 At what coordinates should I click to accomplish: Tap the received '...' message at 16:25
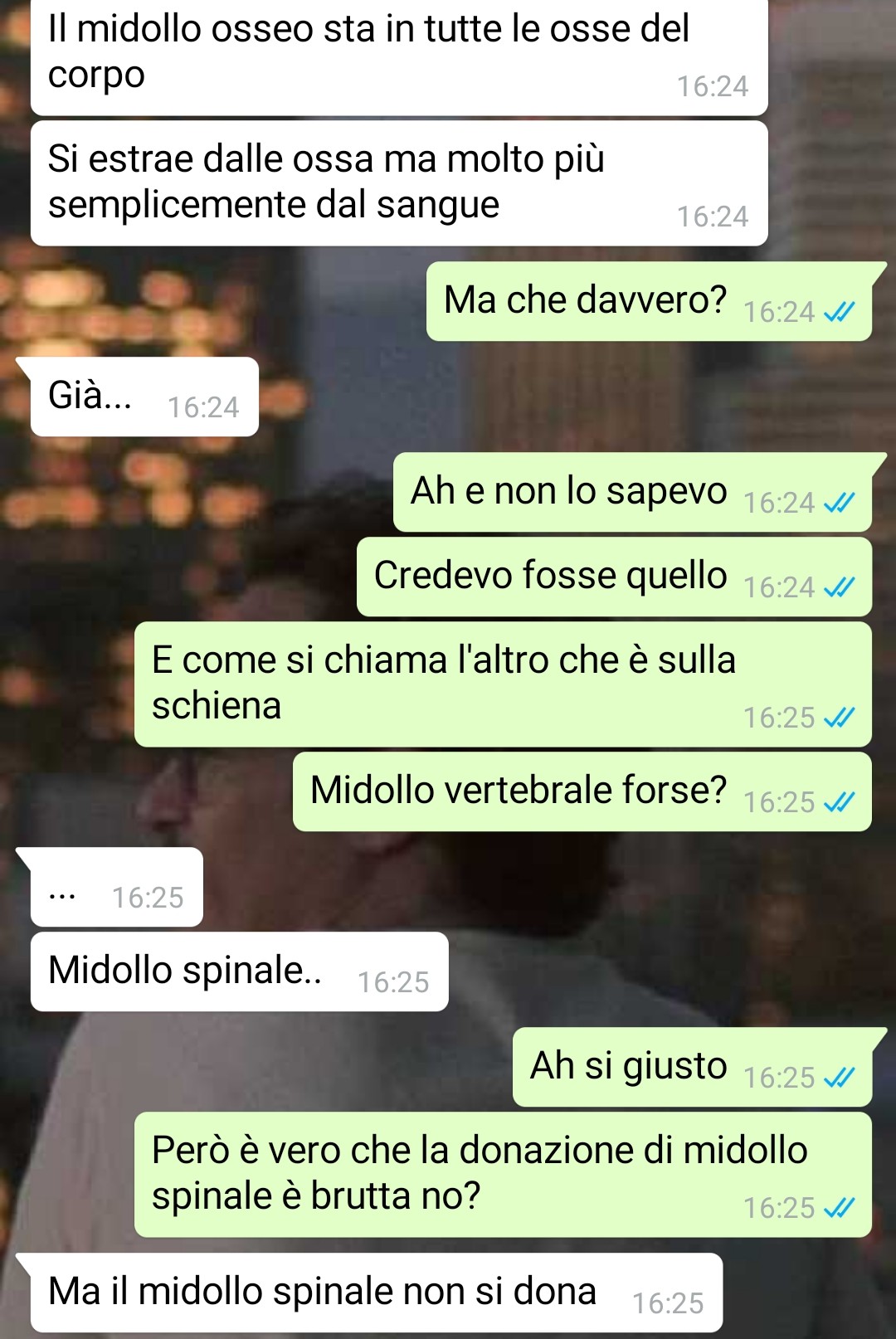[x=117, y=887]
